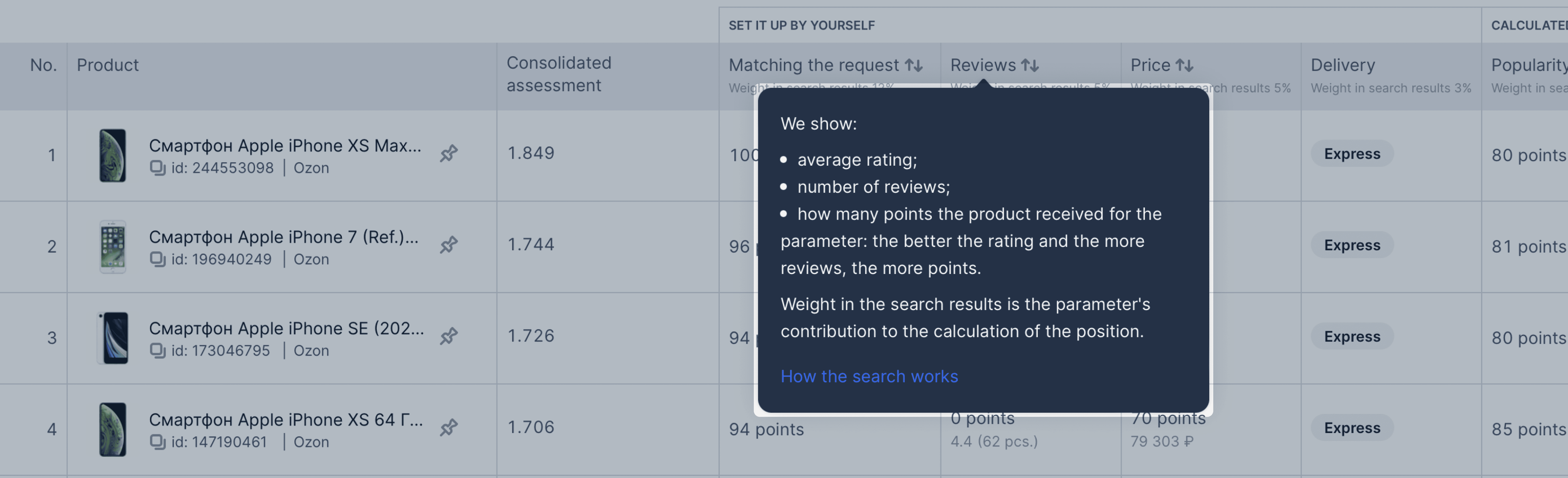Sort the Price column arrows
This screenshot has height=478, width=1568.
click(1184, 65)
